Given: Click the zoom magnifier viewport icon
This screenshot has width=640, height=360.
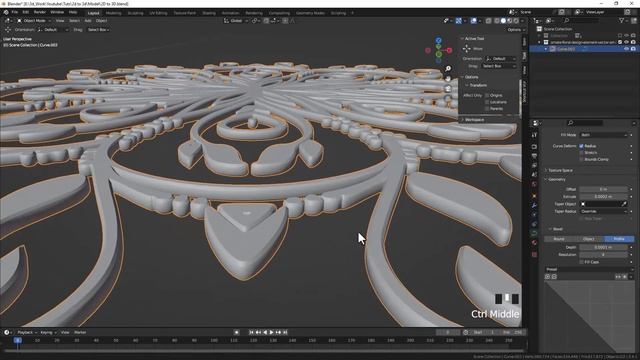Looking at the screenshot, I should click(448, 69).
